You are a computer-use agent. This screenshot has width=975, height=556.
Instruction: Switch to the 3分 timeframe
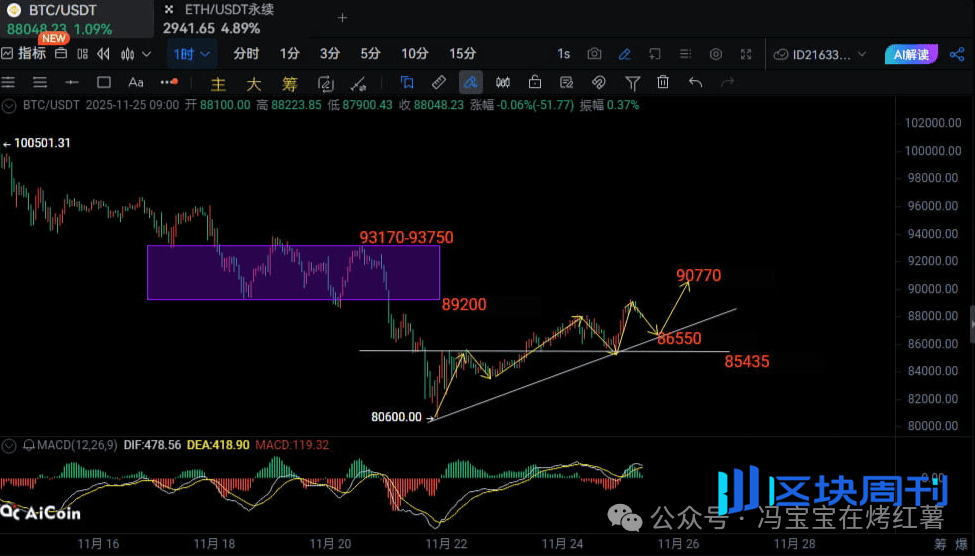(330, 54)
